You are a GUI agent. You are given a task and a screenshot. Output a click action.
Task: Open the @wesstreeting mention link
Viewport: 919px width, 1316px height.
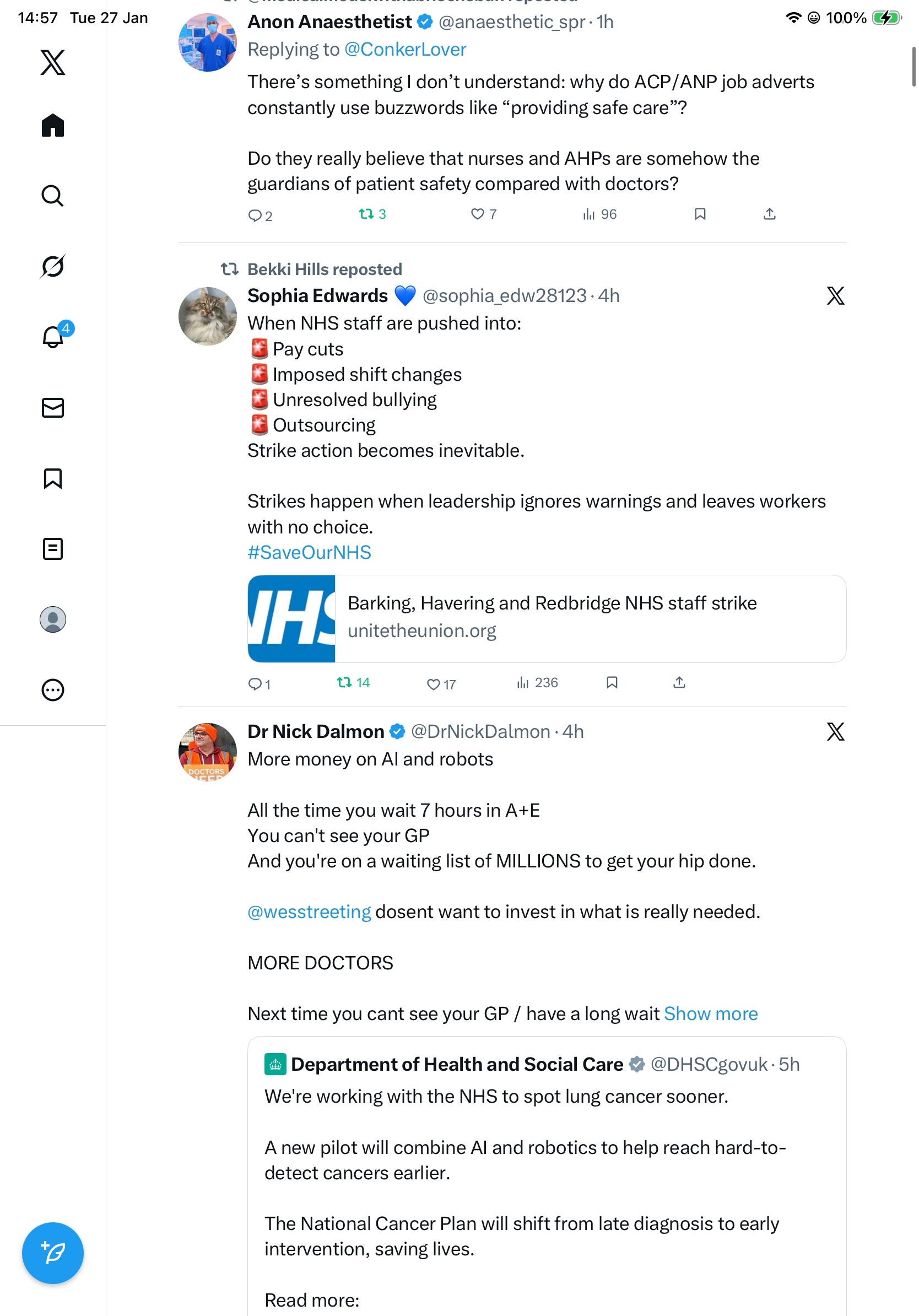(x=309, y=912)
